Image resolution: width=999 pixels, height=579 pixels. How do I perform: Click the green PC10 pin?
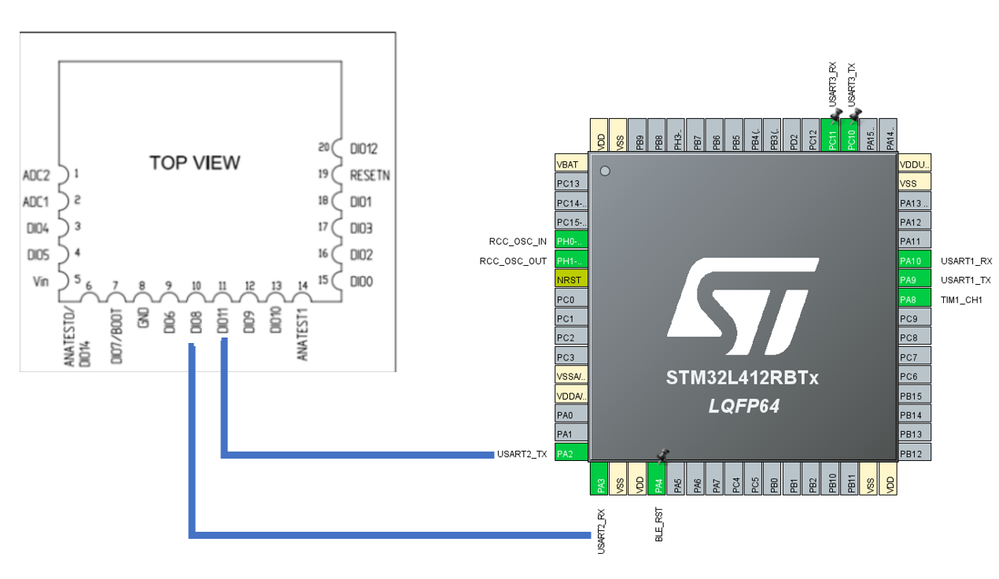click(x=850, y=135)
